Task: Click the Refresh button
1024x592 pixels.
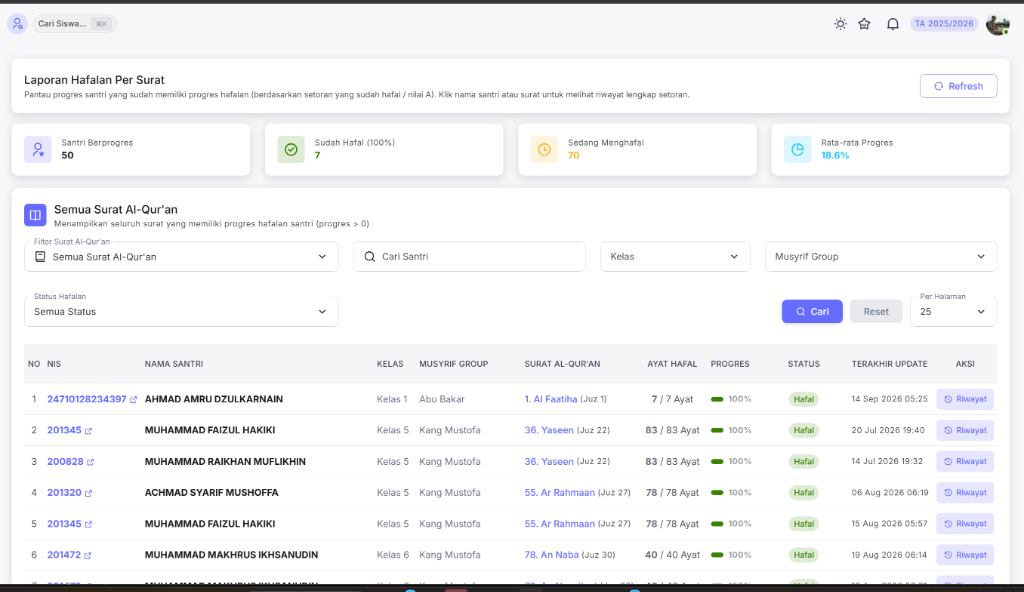Action: [x=958, y=86]
